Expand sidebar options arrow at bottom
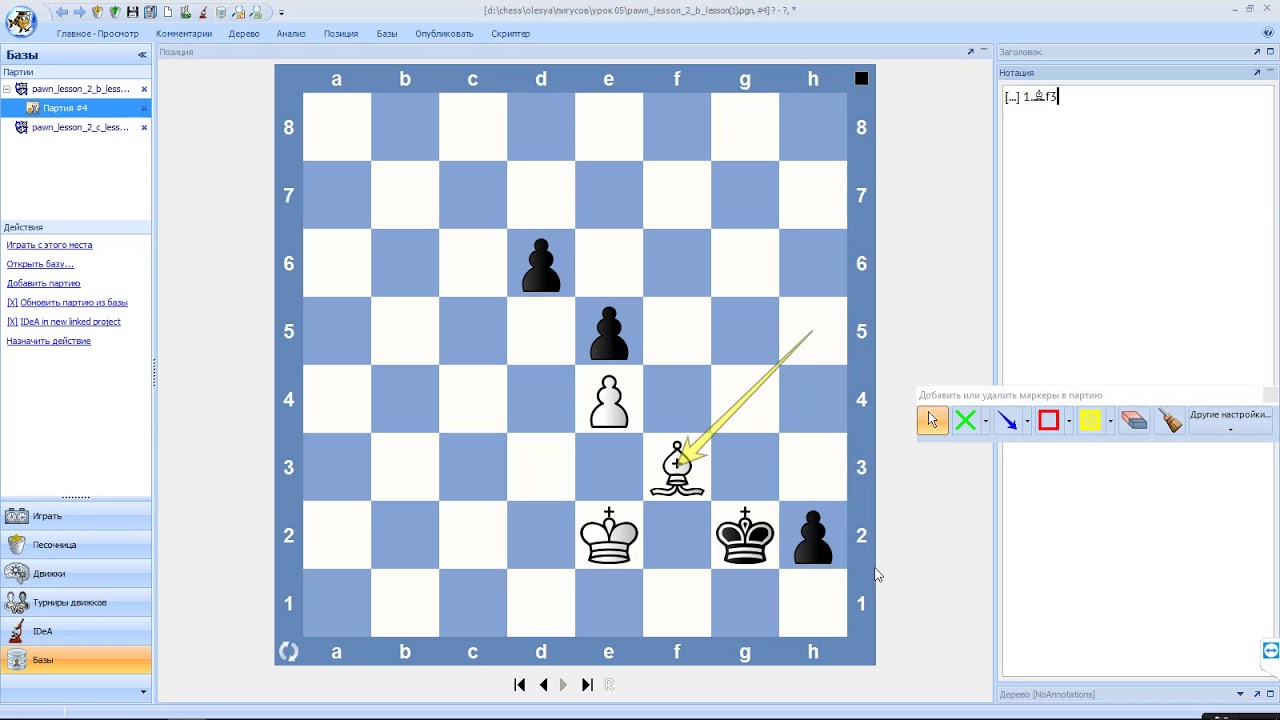This screenshot has height=720, width=1280. pos(143,692)
